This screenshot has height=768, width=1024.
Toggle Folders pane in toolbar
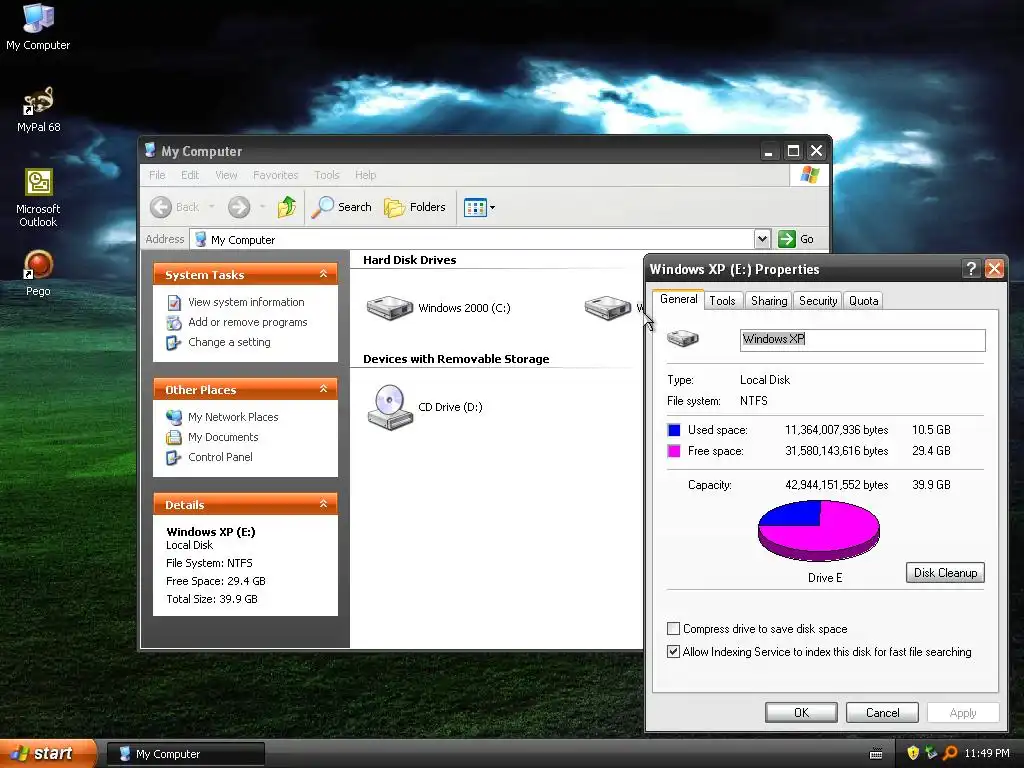click(415, 207)
